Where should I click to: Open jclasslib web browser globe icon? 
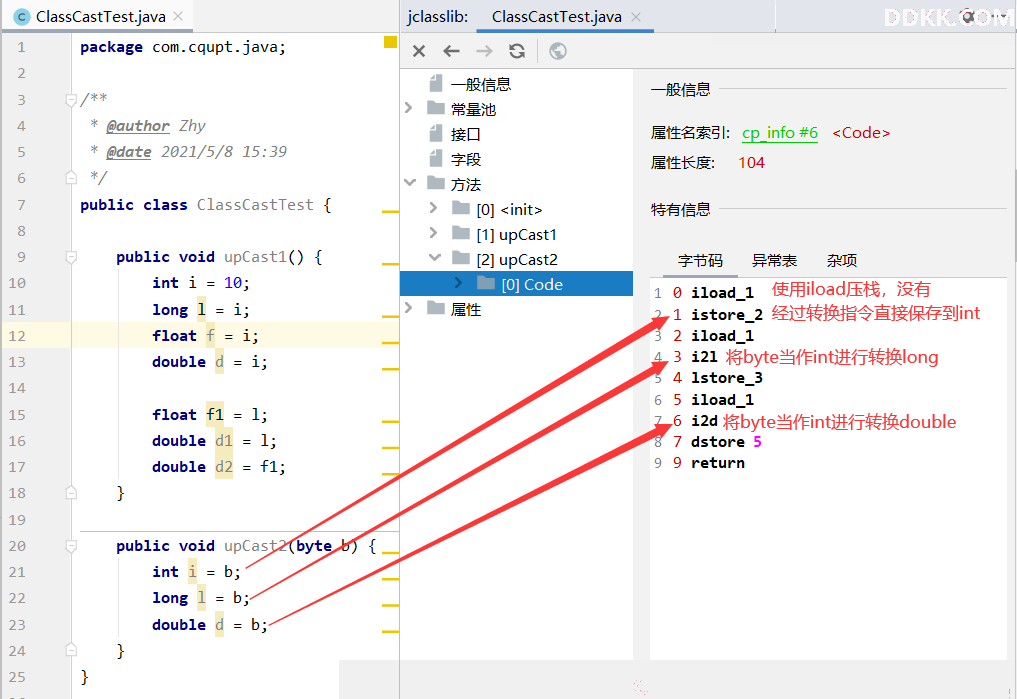[x=558, y=51]
